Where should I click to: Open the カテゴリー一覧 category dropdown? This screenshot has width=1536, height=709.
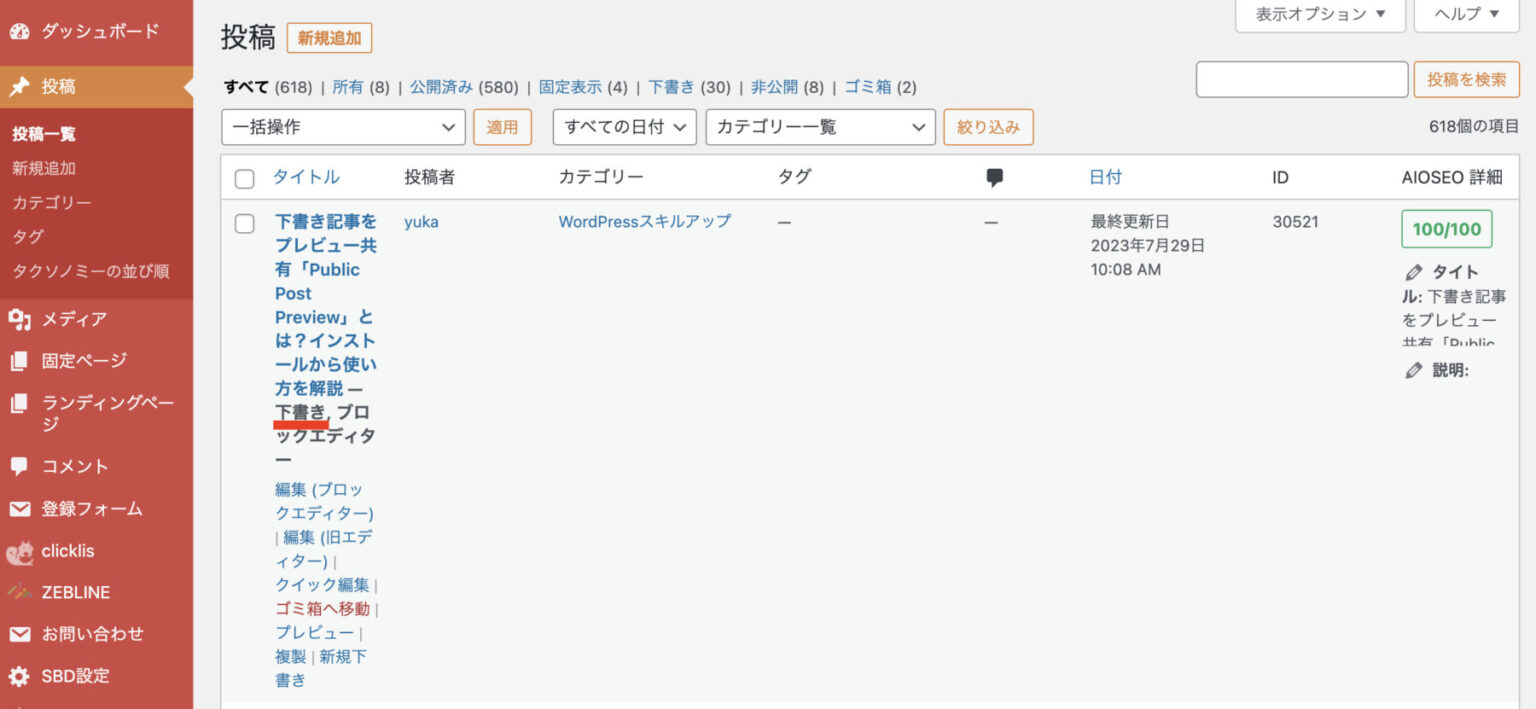pyautogui.click(x=818, y=127)
